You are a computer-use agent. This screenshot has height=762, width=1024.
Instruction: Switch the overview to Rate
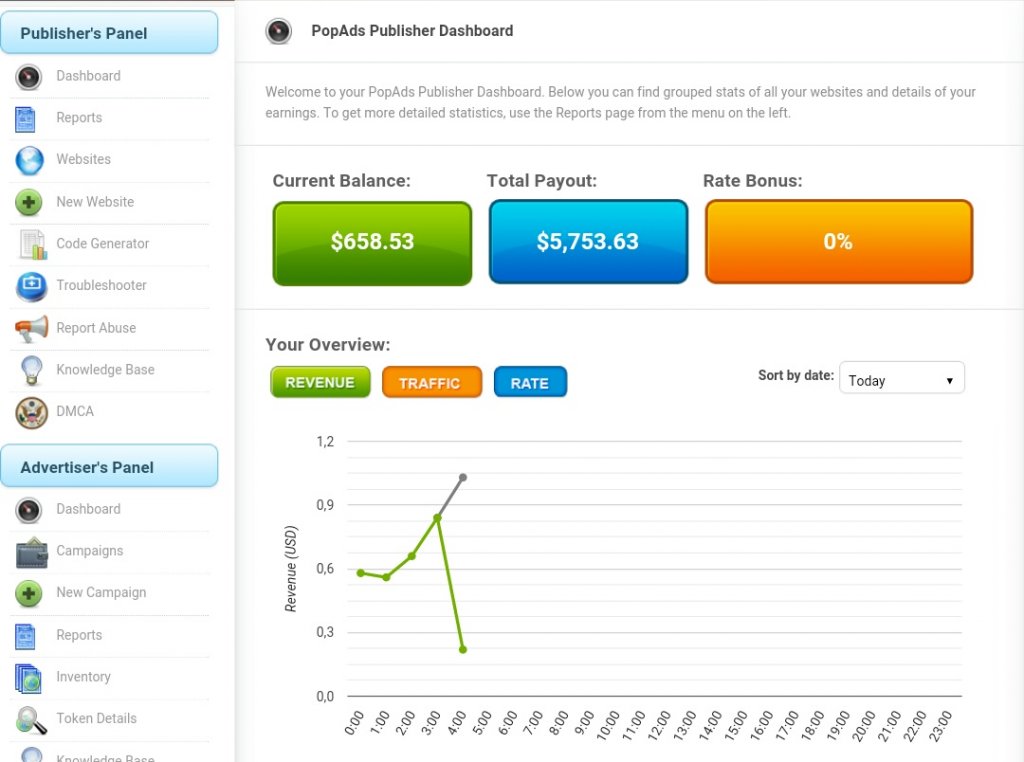click(x=530, y=382)
